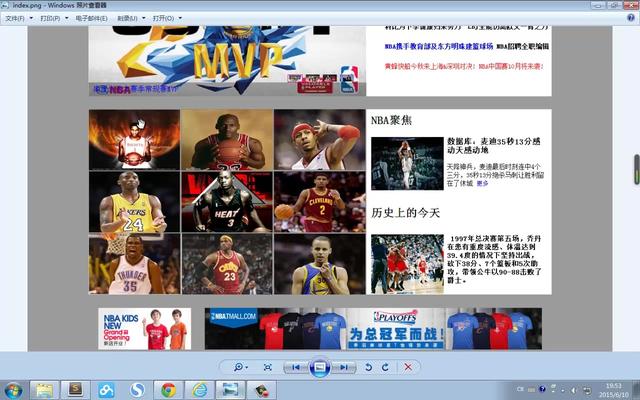Click the taskbar clock showing 19:53
640x400 pixels.
tap(613, 390)
